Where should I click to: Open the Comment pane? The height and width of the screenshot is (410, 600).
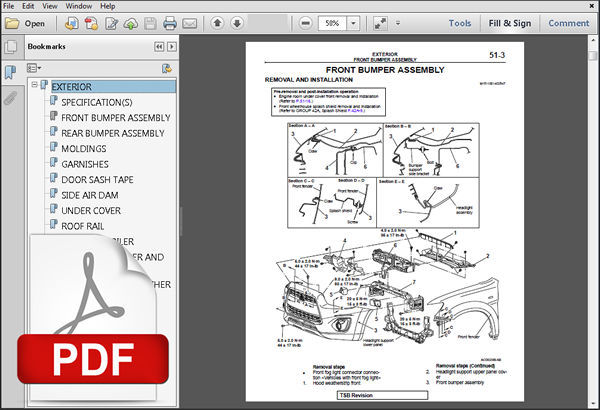click(568, 23)
